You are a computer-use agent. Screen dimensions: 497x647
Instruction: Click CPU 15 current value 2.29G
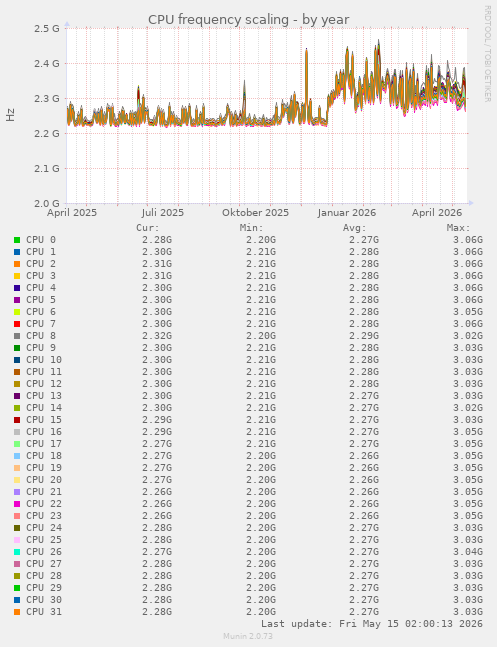click(157, 419)
